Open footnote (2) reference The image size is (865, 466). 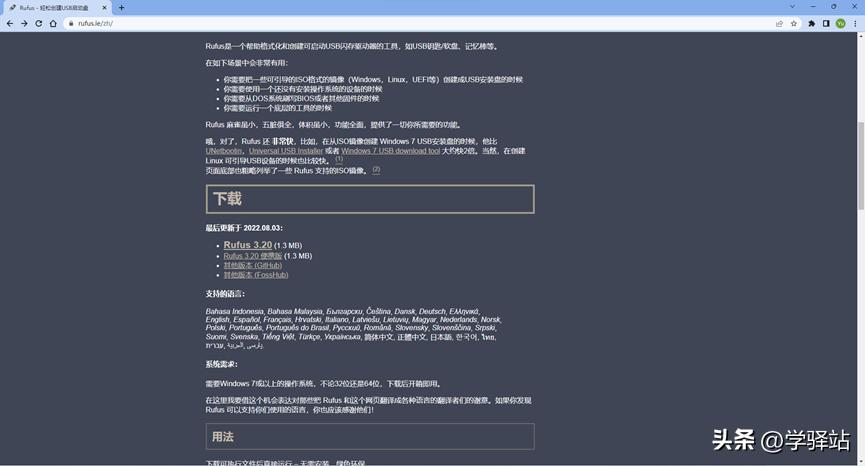pyautogui.click(x=376, y=169)
